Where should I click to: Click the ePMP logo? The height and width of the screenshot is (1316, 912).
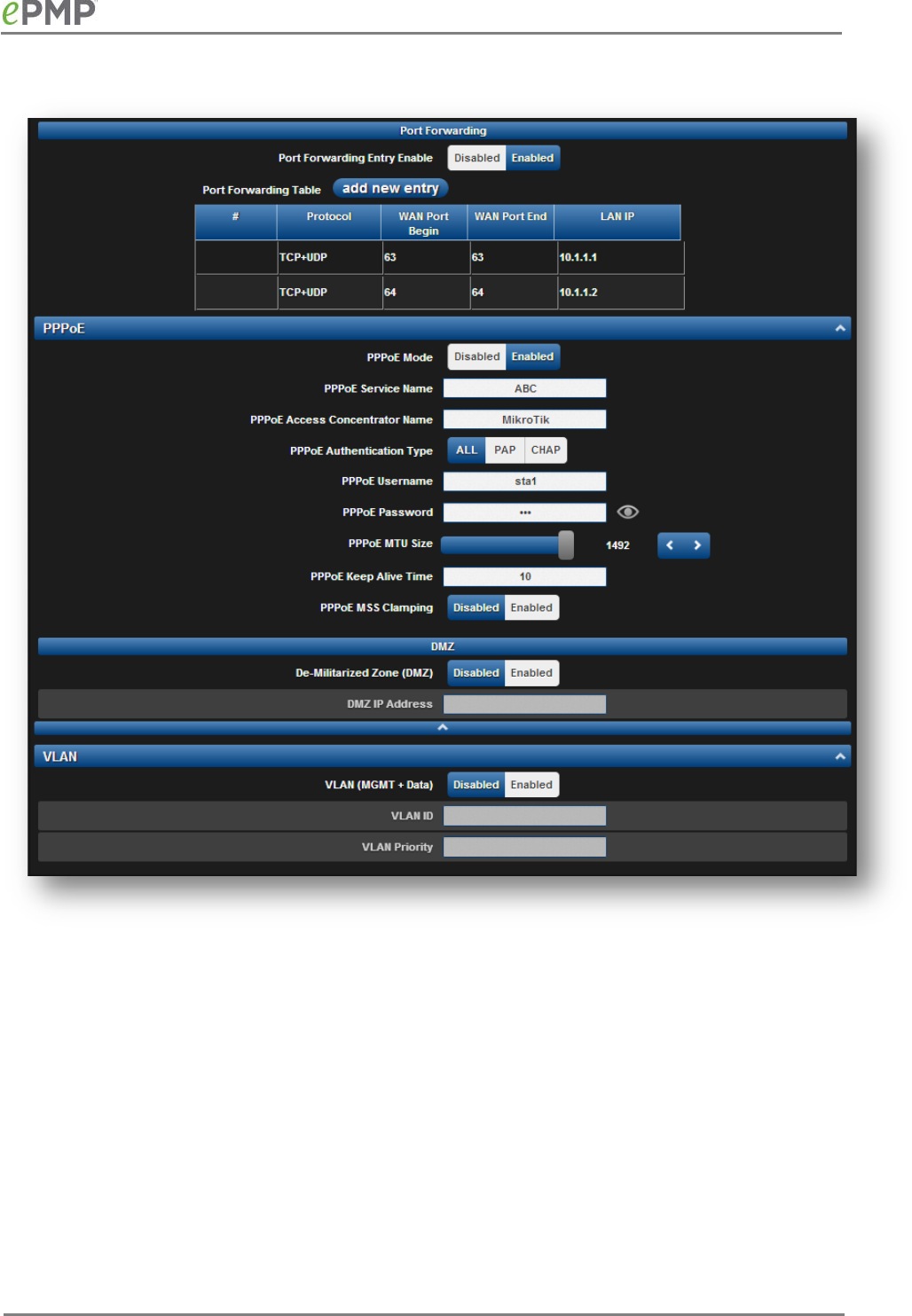[x=48, y=12]
